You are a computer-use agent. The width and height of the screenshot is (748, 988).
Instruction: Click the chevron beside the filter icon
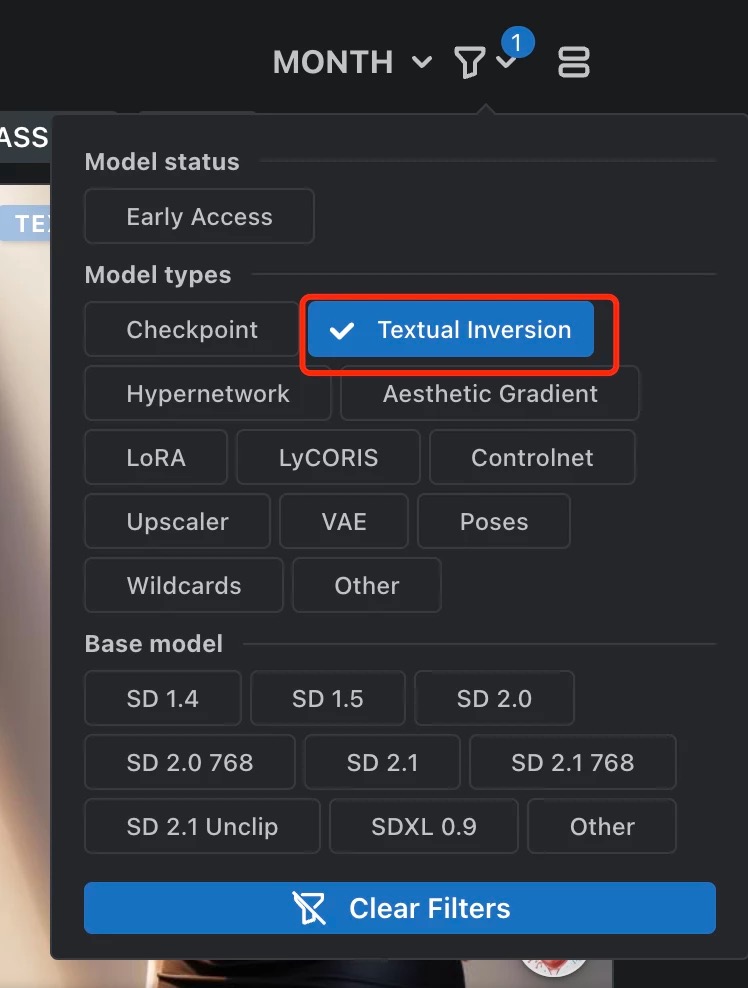(506, 63)
